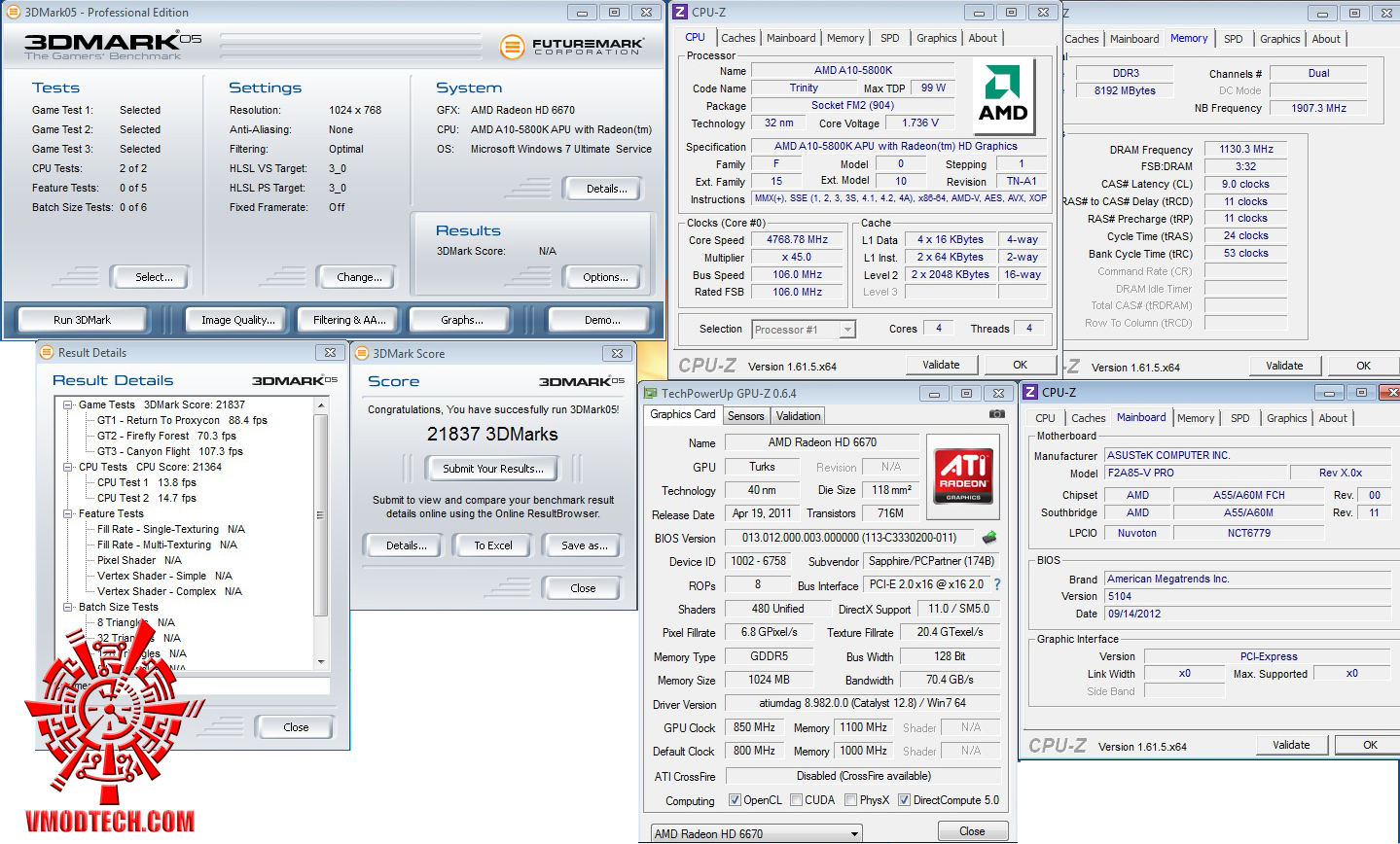Click the Graphs... button
The image size is (1400, 844).
pos(462,320)
